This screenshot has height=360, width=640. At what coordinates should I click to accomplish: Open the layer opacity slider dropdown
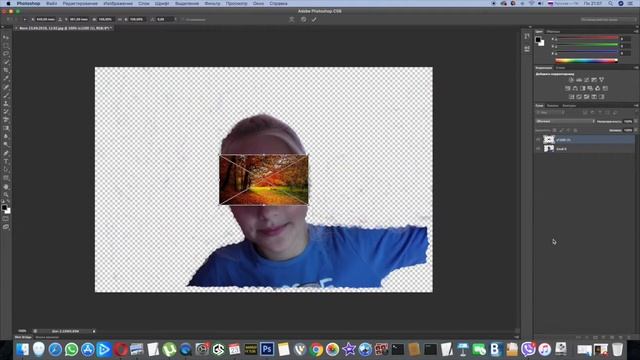636,121
